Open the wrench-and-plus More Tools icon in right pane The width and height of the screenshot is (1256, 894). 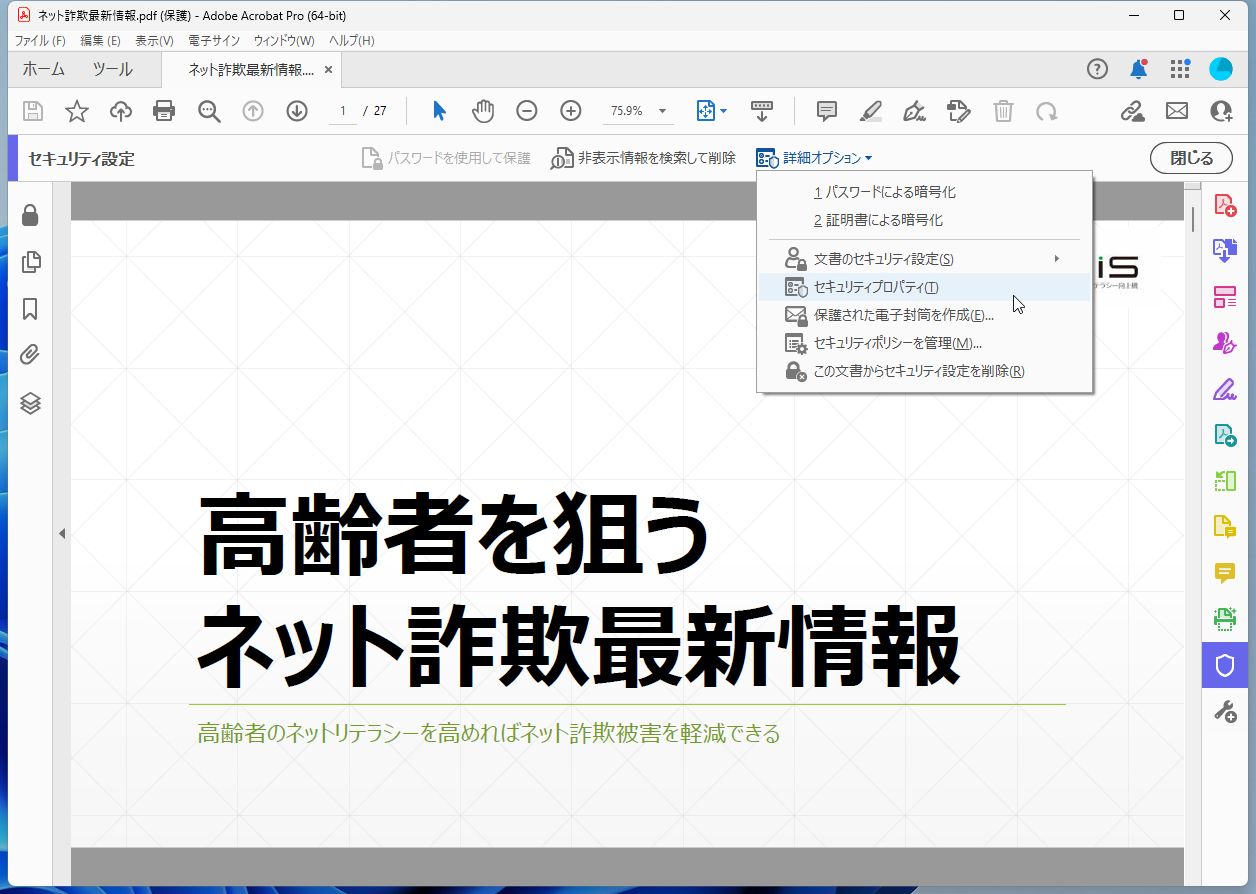1225,711
